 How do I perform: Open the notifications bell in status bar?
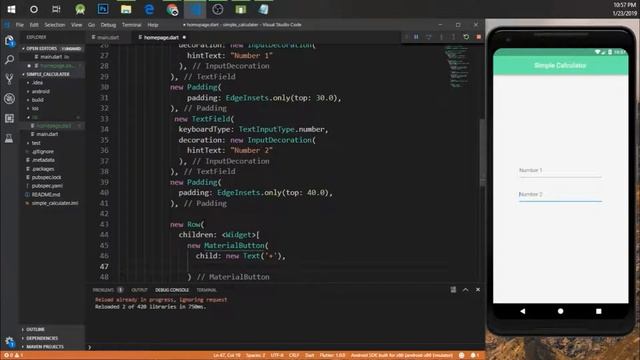coord(475,356)
